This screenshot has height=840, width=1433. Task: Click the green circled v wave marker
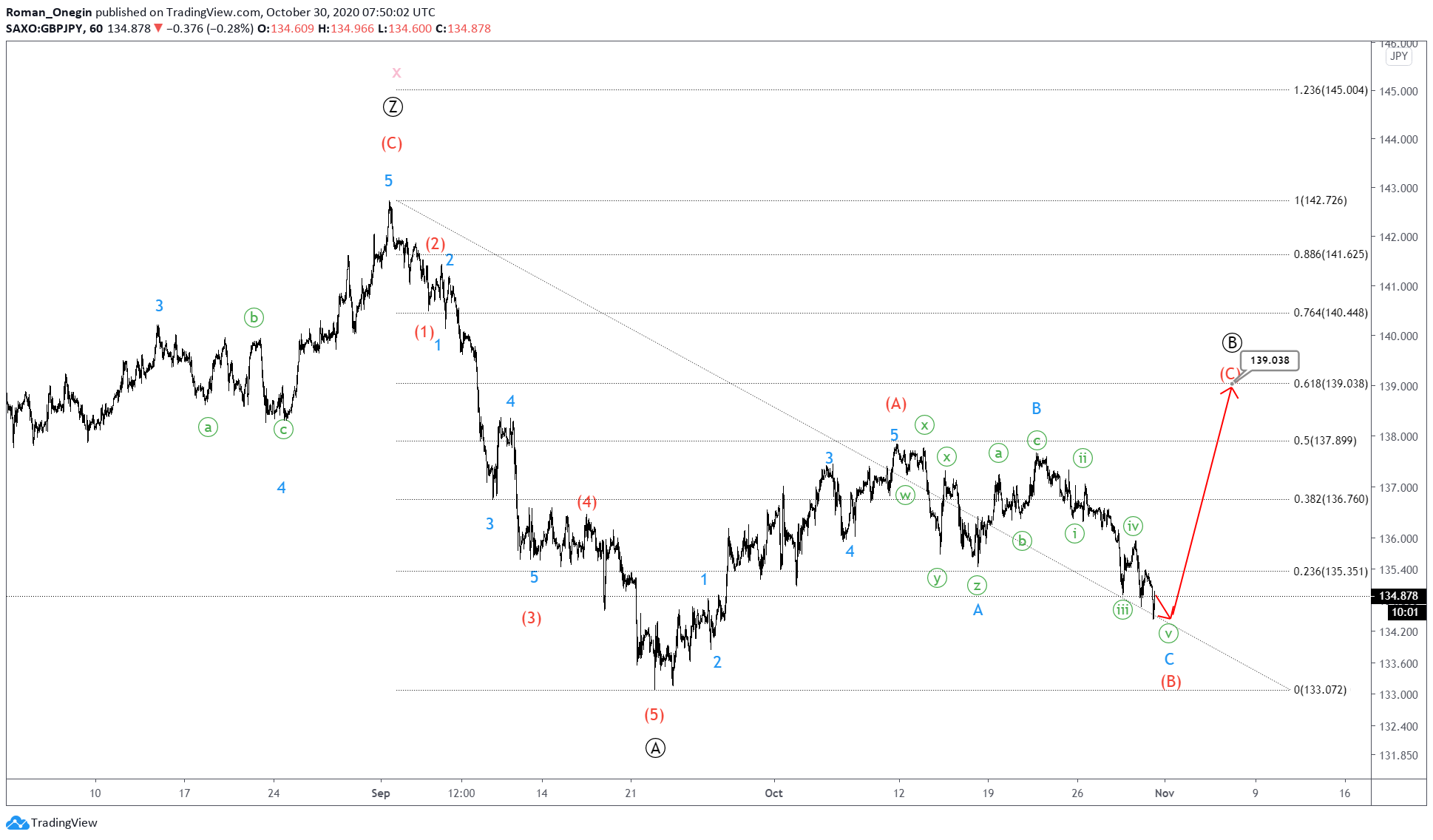click(1168, 633)
